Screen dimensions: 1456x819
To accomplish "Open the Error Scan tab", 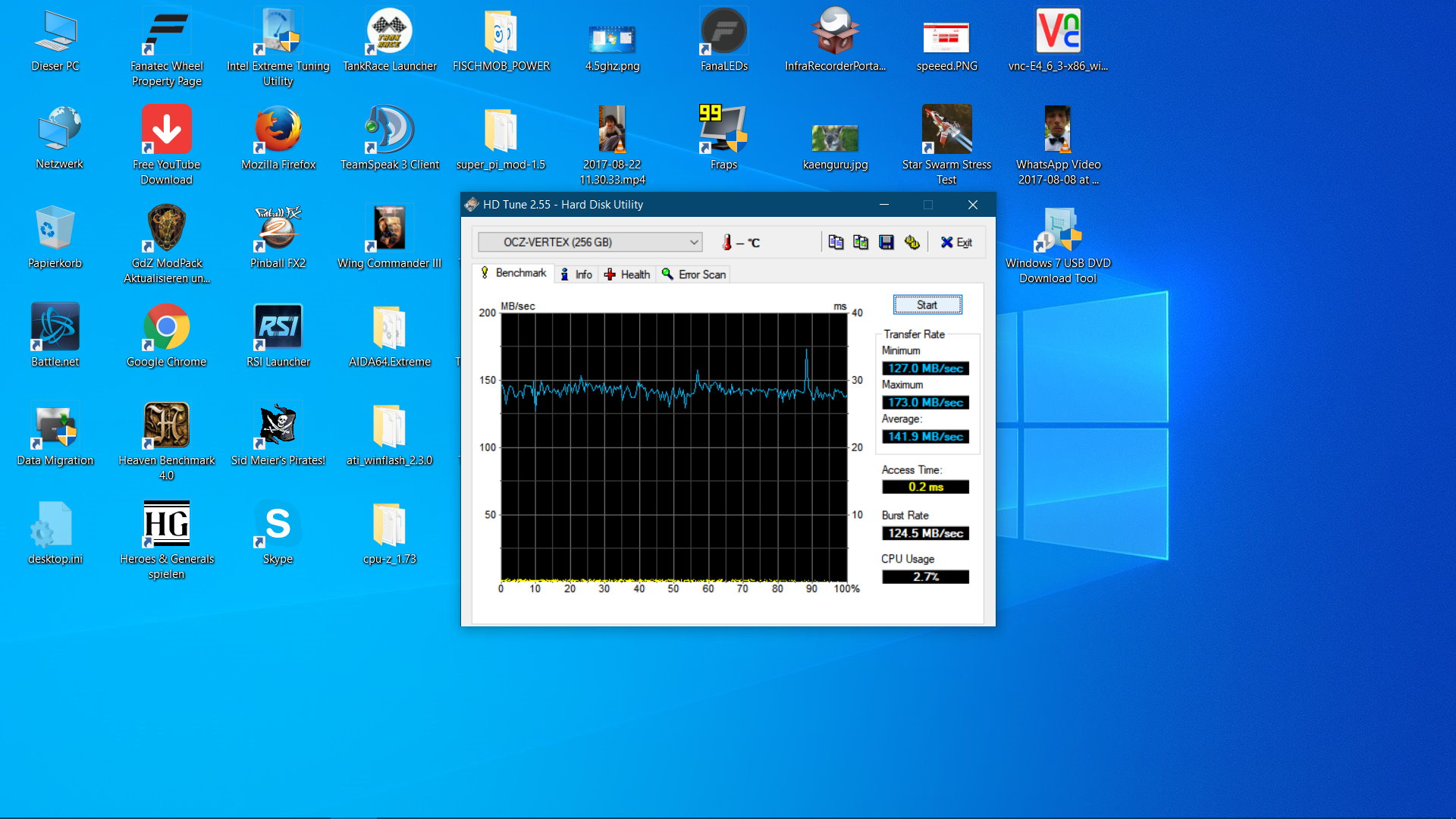I will point(694,275).
